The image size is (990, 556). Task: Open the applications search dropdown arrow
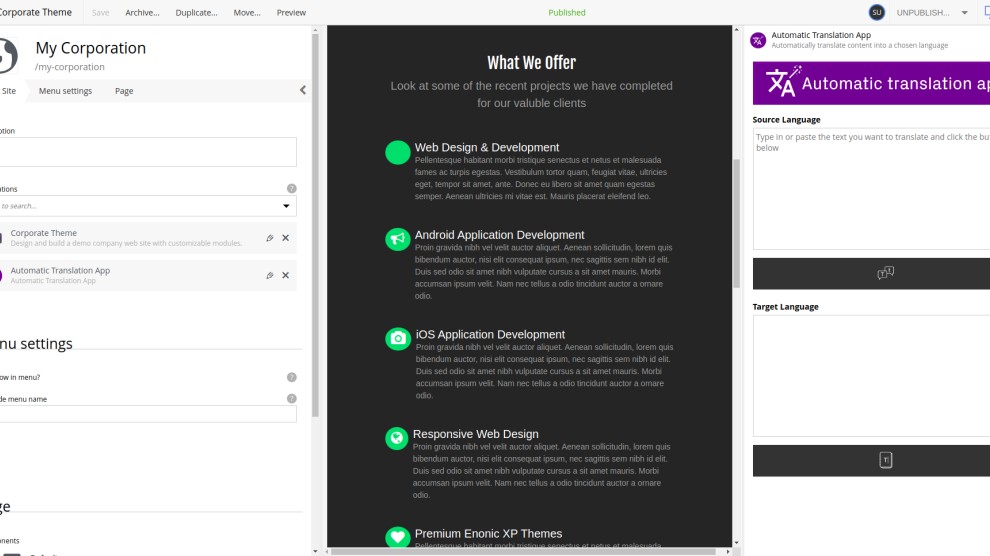tap(286, 206)
